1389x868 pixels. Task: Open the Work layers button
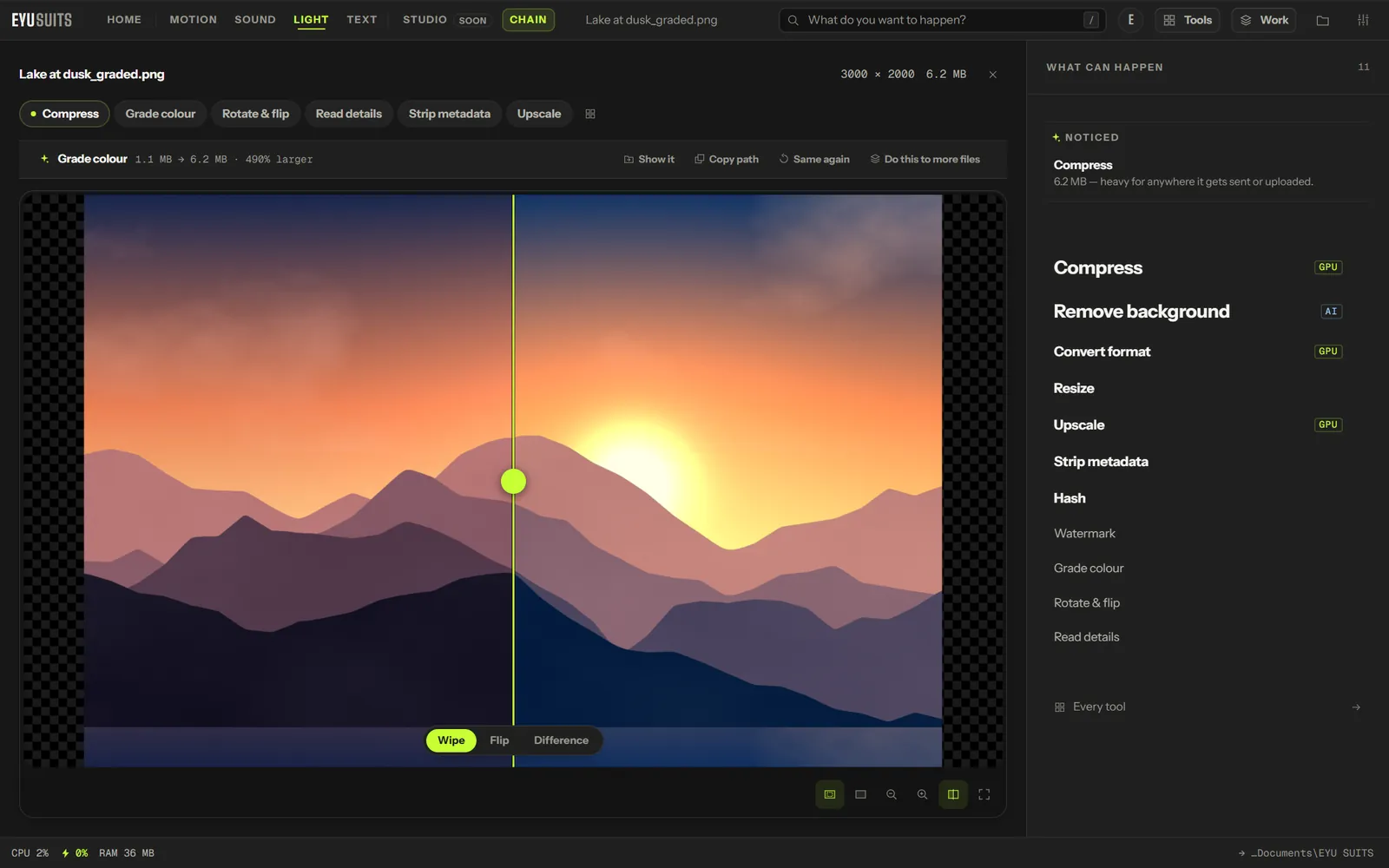point(1264,20)
